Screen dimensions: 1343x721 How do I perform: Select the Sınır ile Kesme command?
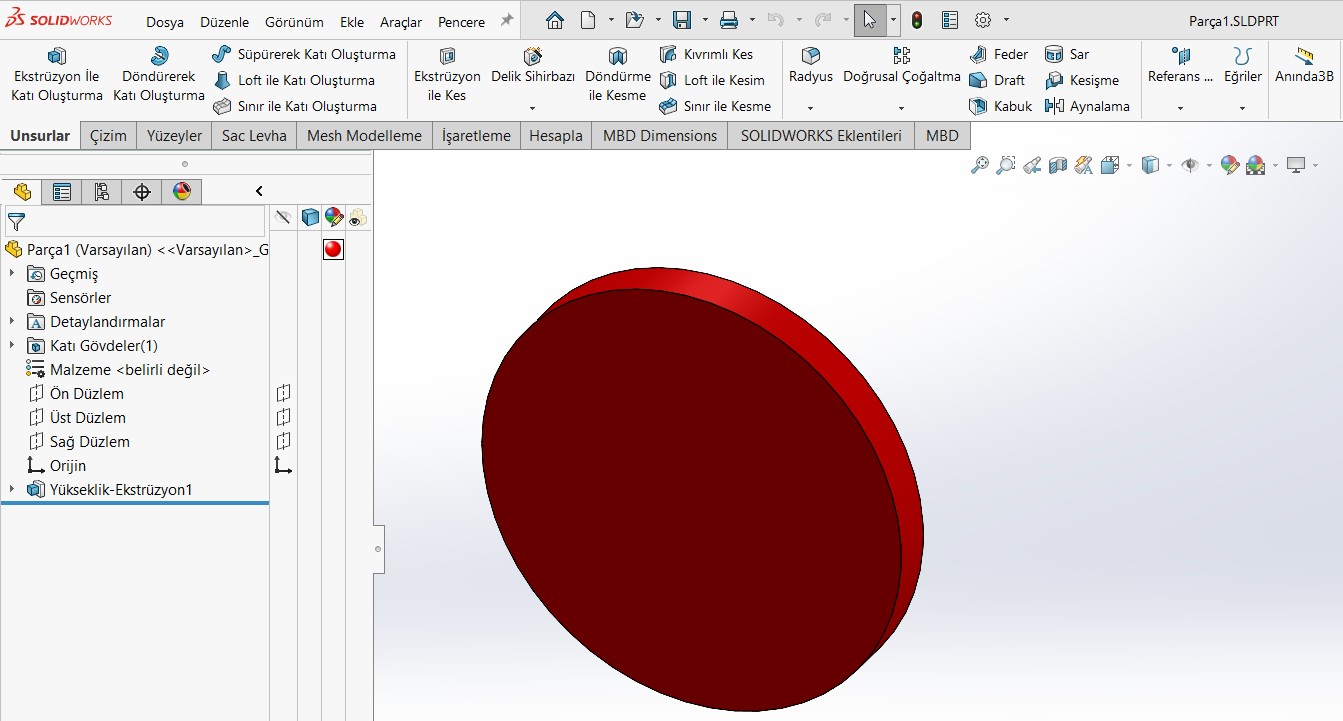[x=715, y=106]
